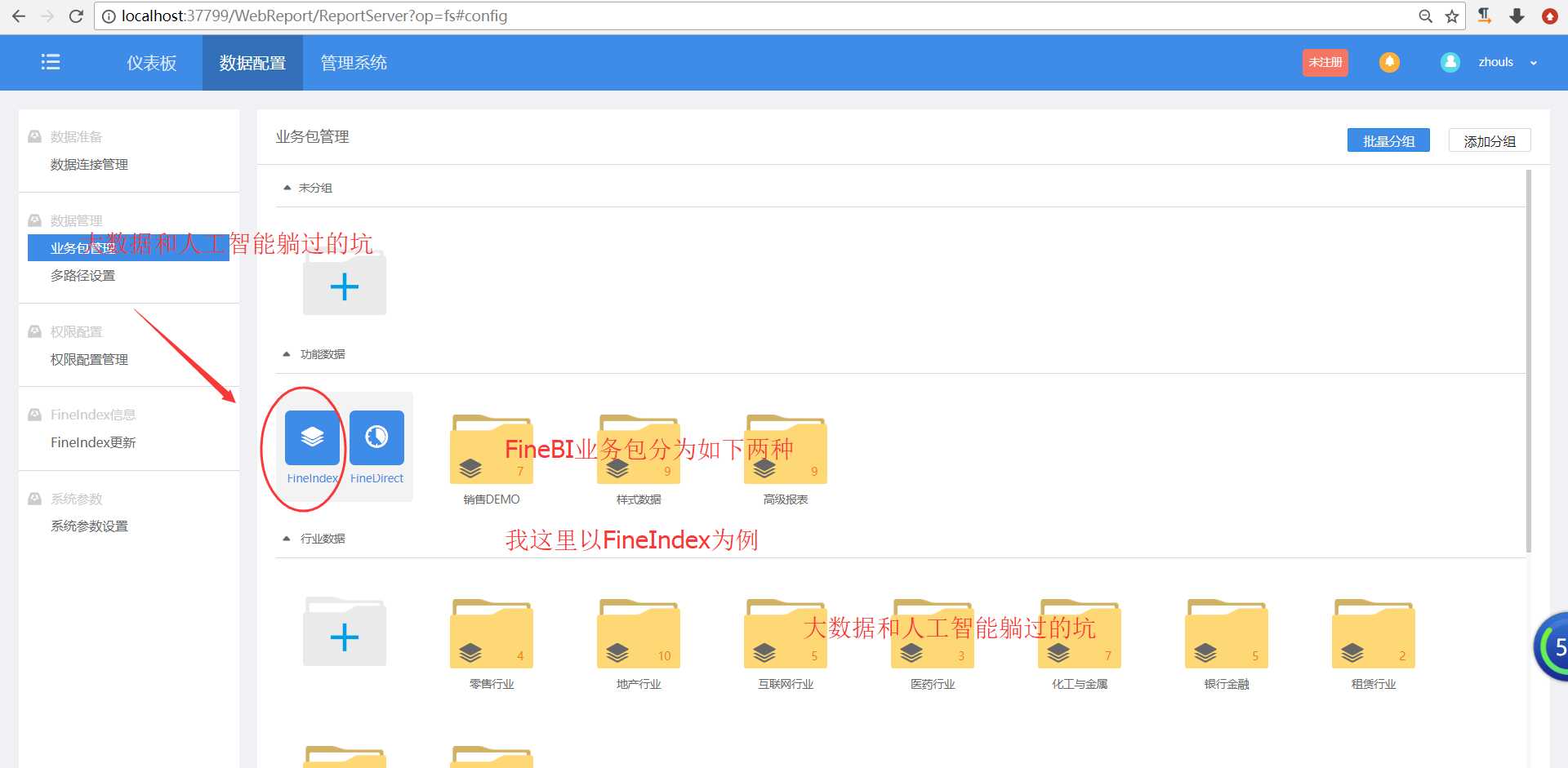Collapse the 行业数据 group
The image size is (1568, 768).
pyautogui.click(x=287, y=539)
